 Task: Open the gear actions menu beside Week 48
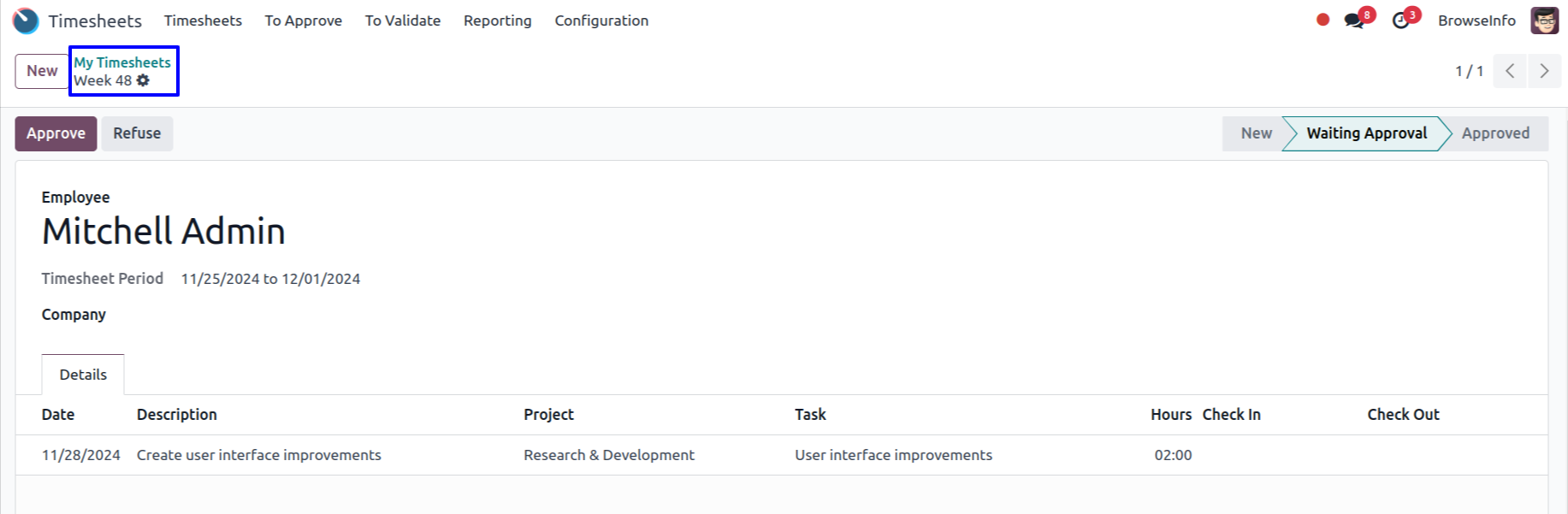pyautogui.click(x=143, y=80)
